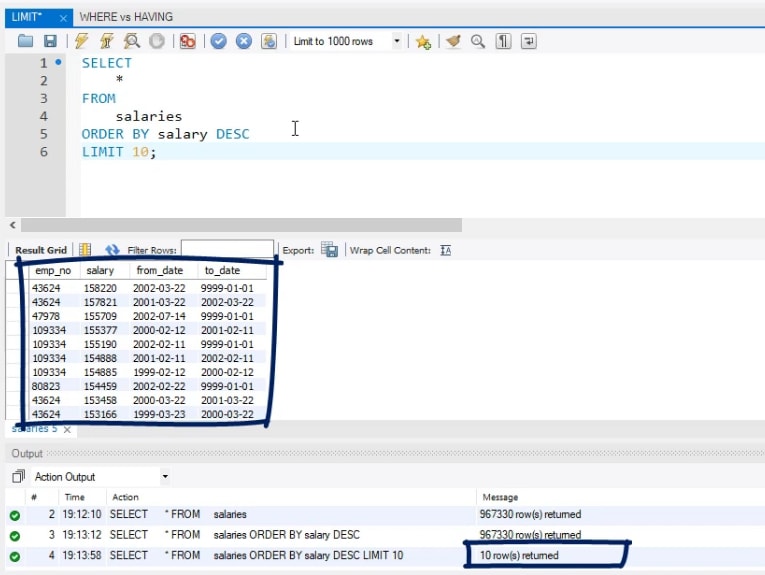Screen dimensions: 765x575
Task: Execute the query with the lightning bolt icon
Action: 81,41
